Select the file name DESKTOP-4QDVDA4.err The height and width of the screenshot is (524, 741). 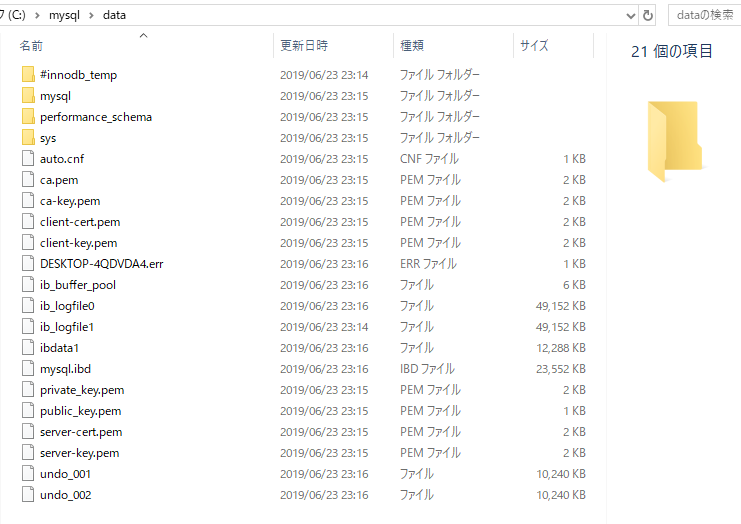102,264
